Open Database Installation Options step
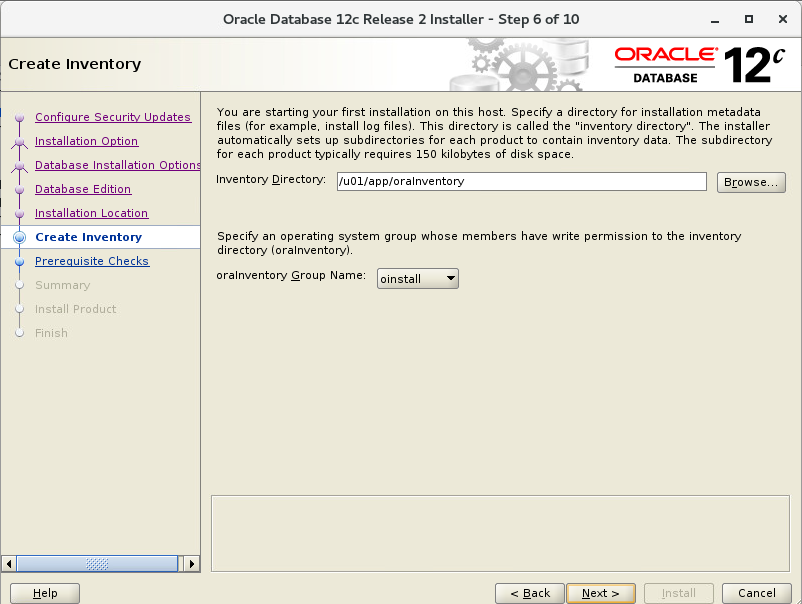Image resolution: width=802 pixels, height=604 pixels. [x=118, y=165]
